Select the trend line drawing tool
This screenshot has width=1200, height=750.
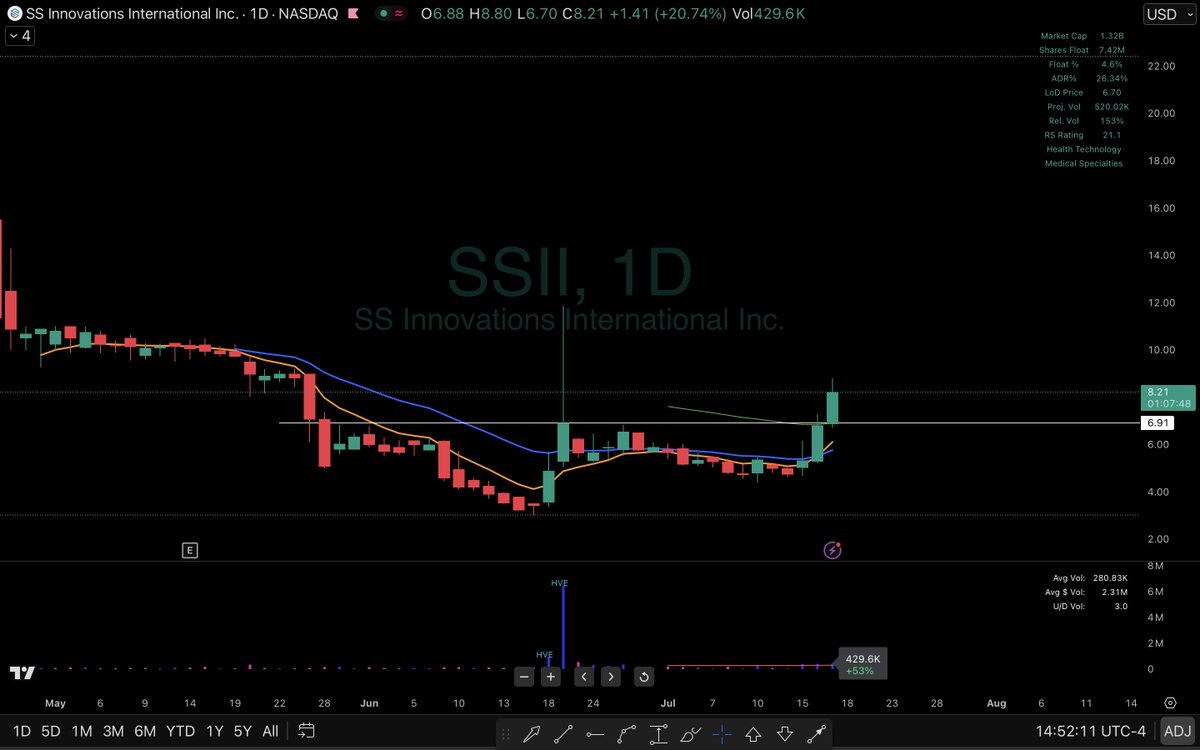(565, 734)
